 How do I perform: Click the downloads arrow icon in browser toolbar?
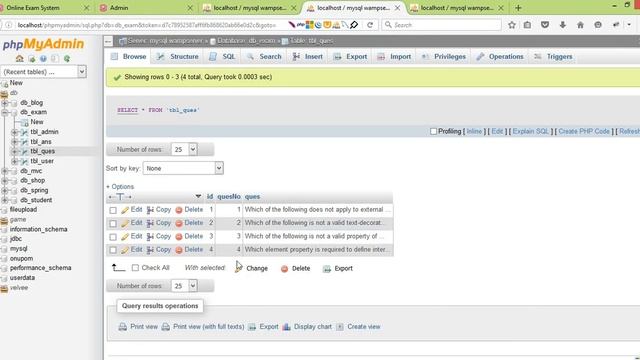563,25
